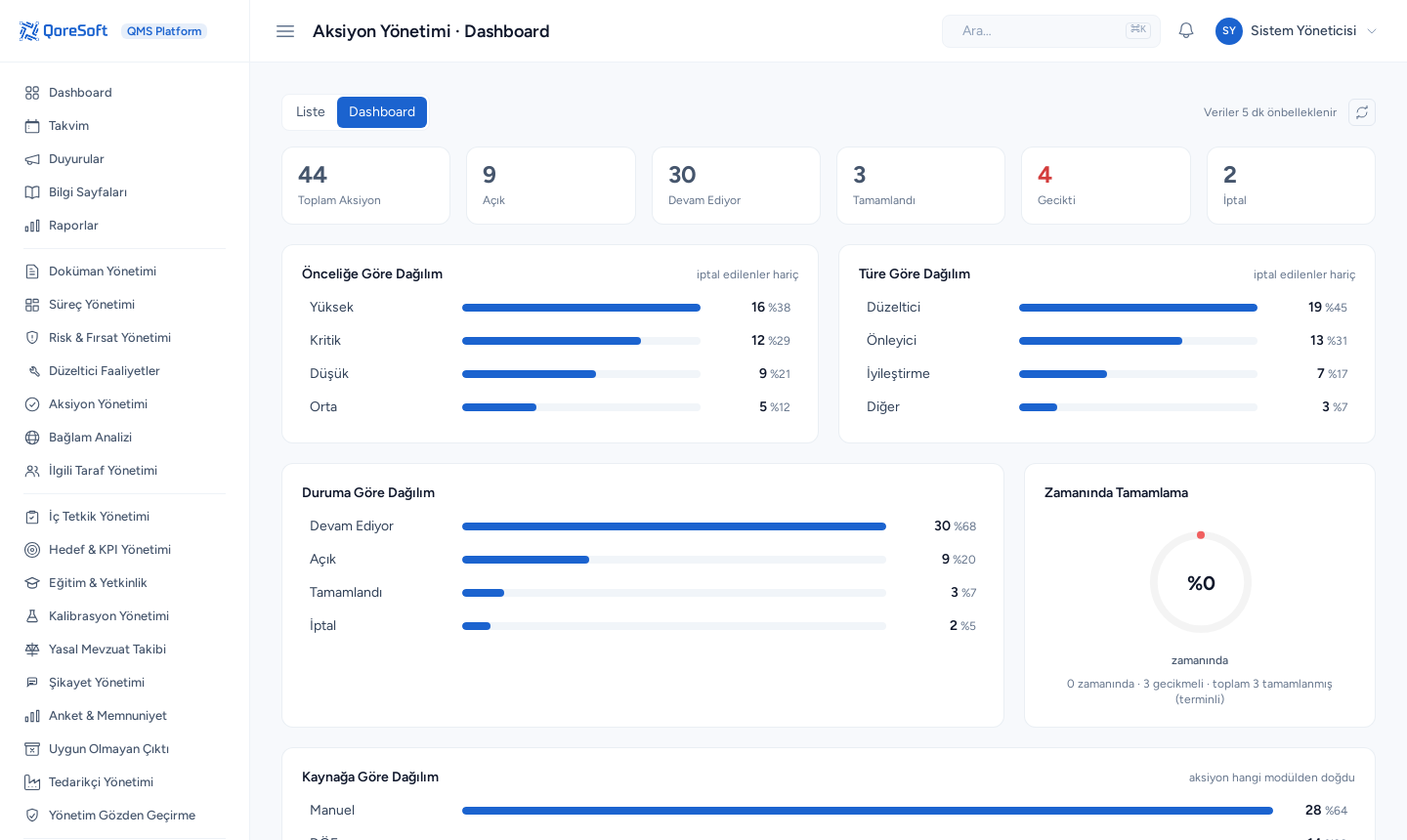The image size is (1407, 840).
Task: Click the Aksiyon Yönetimi checkmark icon
Action: pos(32,404)
